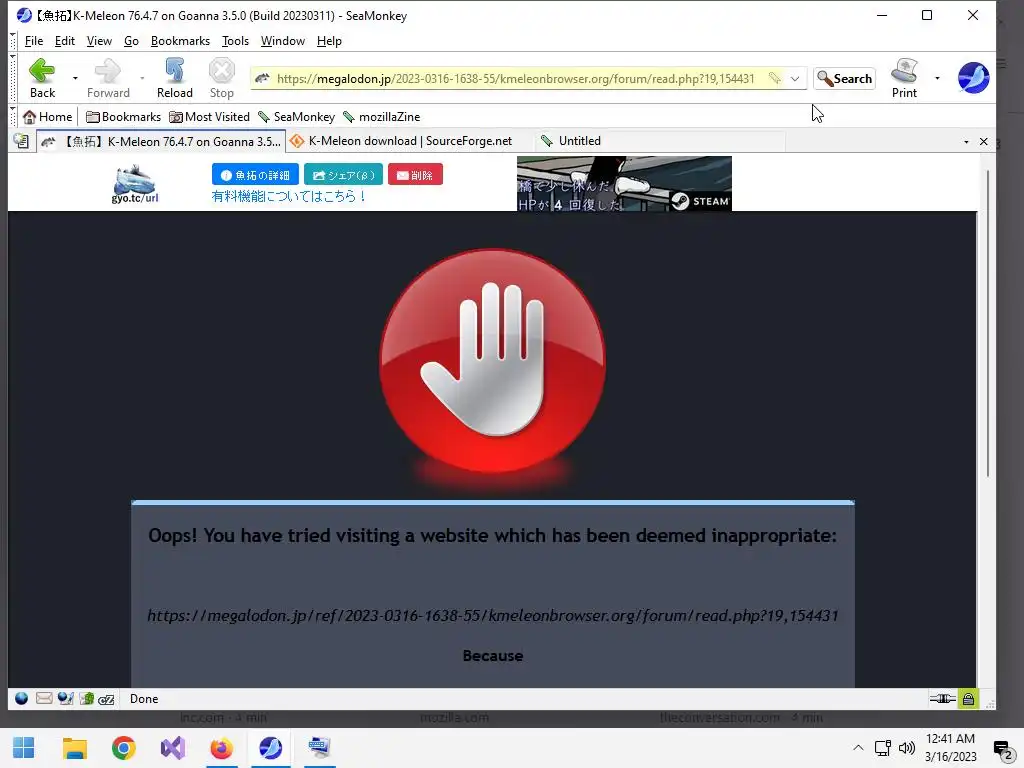Screen dimensions: 1024x768
Task: Click the Stop loading button
Action: [221, 78]
